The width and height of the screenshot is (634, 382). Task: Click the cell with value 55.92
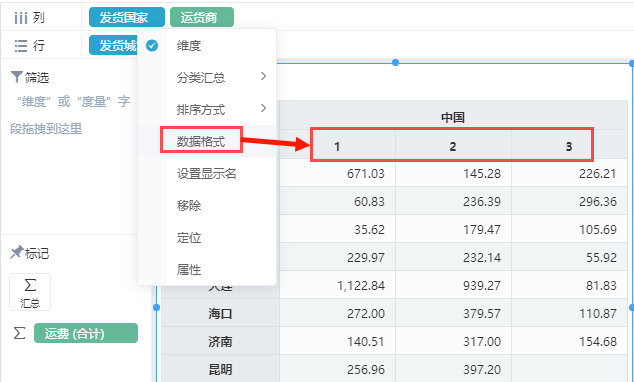(x=569, y=257)
